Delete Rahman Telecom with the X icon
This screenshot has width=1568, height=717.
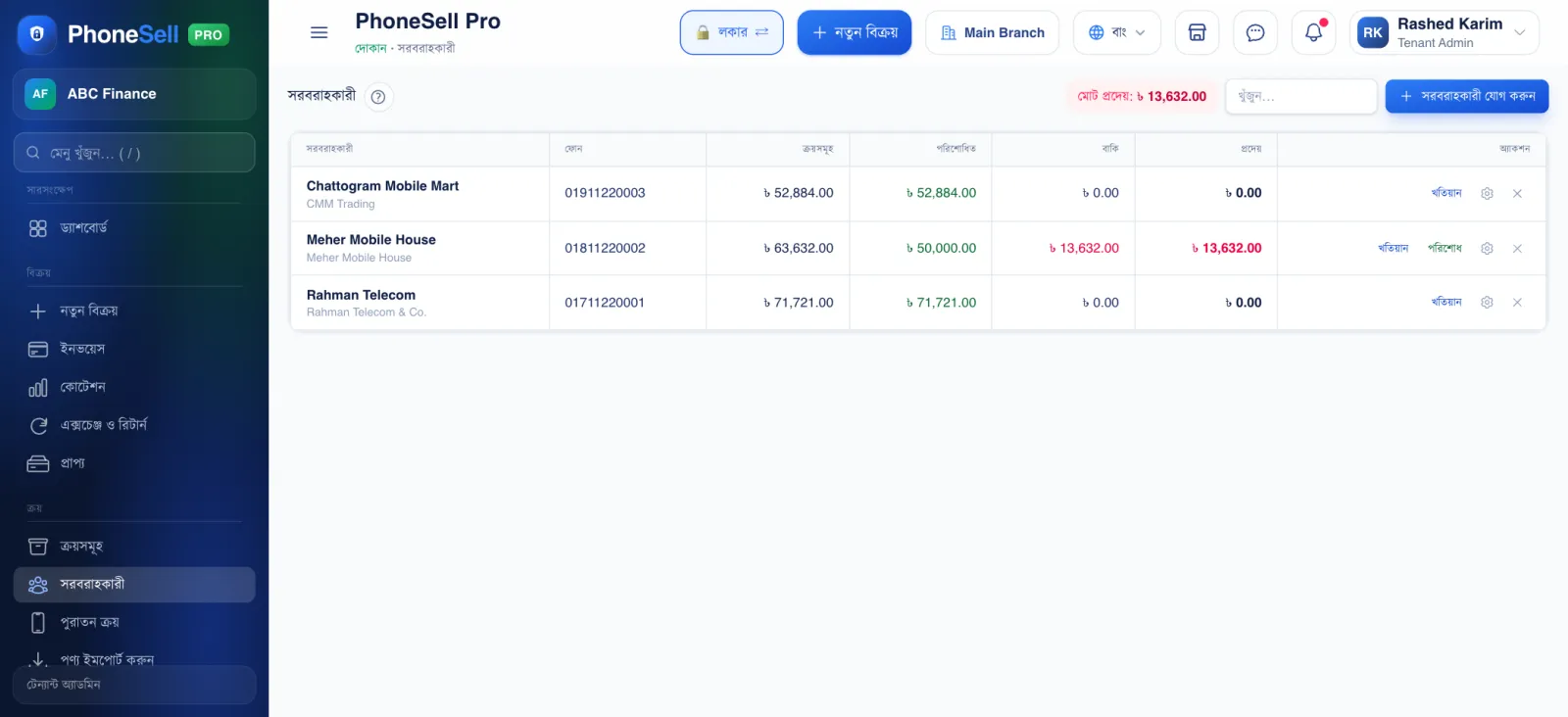tap(1517, 303)
